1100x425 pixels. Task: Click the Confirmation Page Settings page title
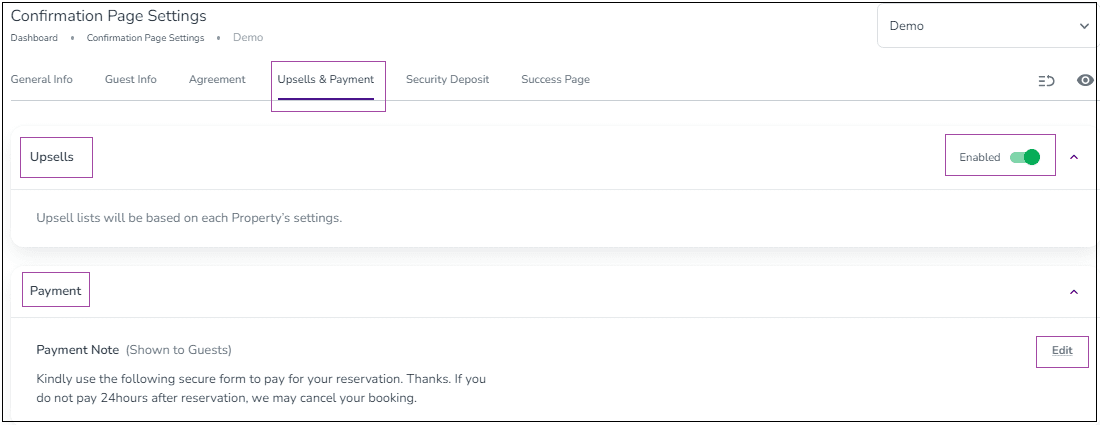point(109,15)
